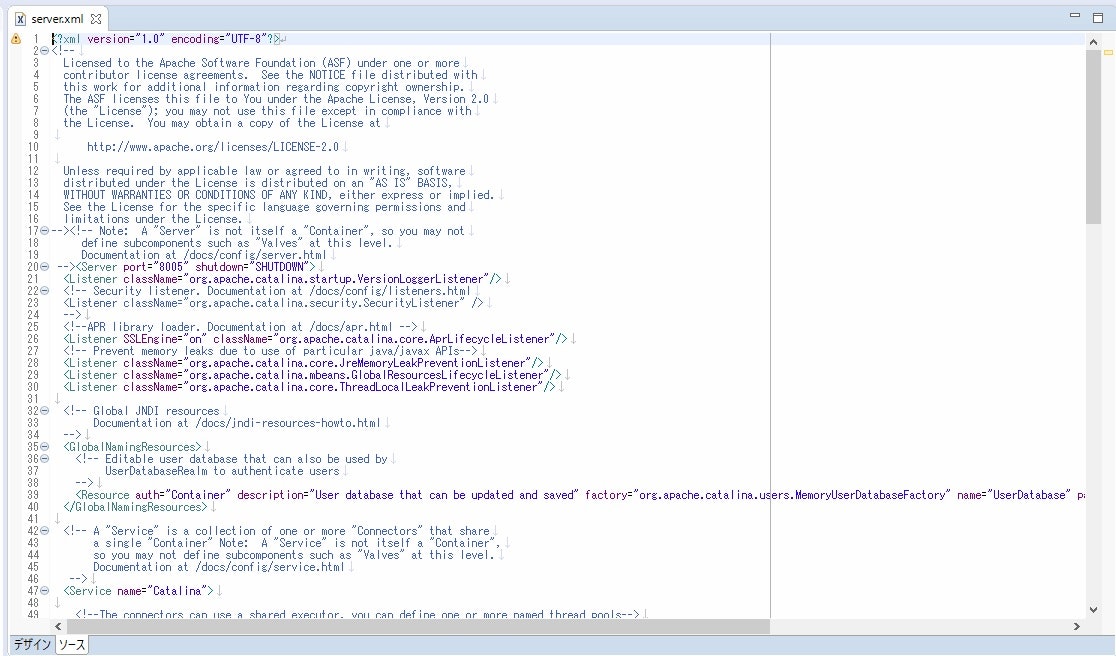The height and width of the screenshot is (656, 1116).
Task: Click the yellow overview ruler warning marker
Action: pyautogui.click(x=1108, y=52)
